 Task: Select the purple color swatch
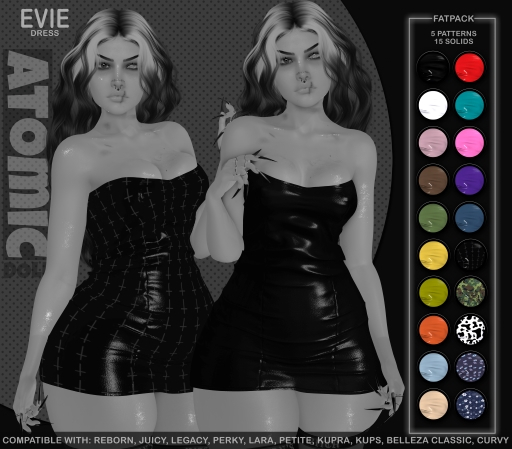pos(469,180)
